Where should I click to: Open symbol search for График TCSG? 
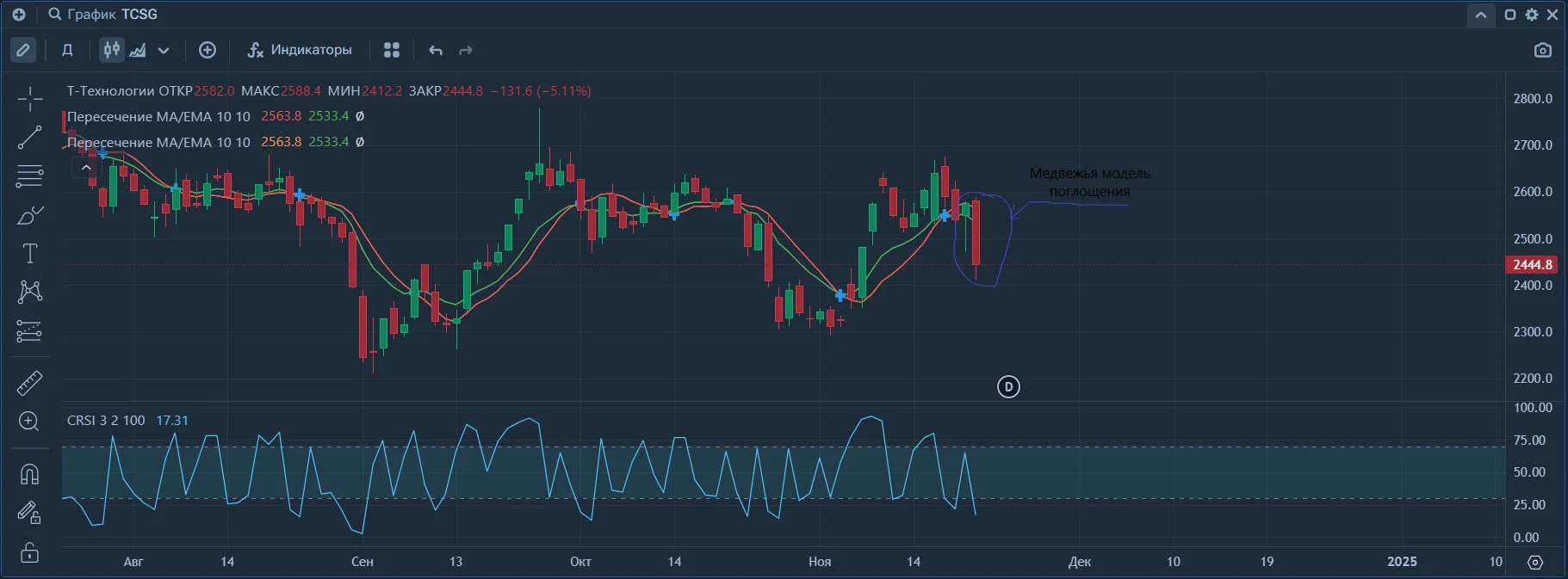[103, 15]
